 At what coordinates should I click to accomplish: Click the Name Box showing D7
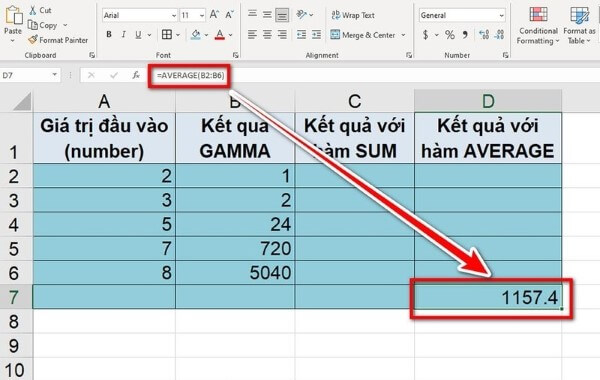point(25,75)
